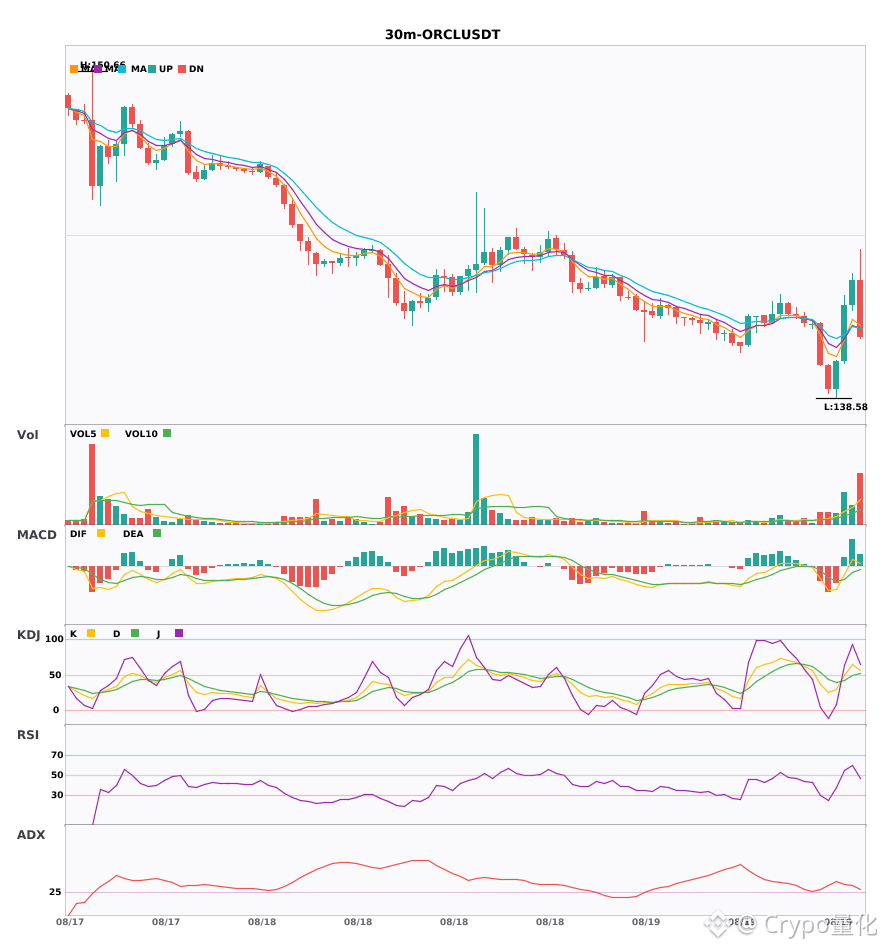Click the RSI axis value 30
The image size is (885, 950).
tap(57, 795)
